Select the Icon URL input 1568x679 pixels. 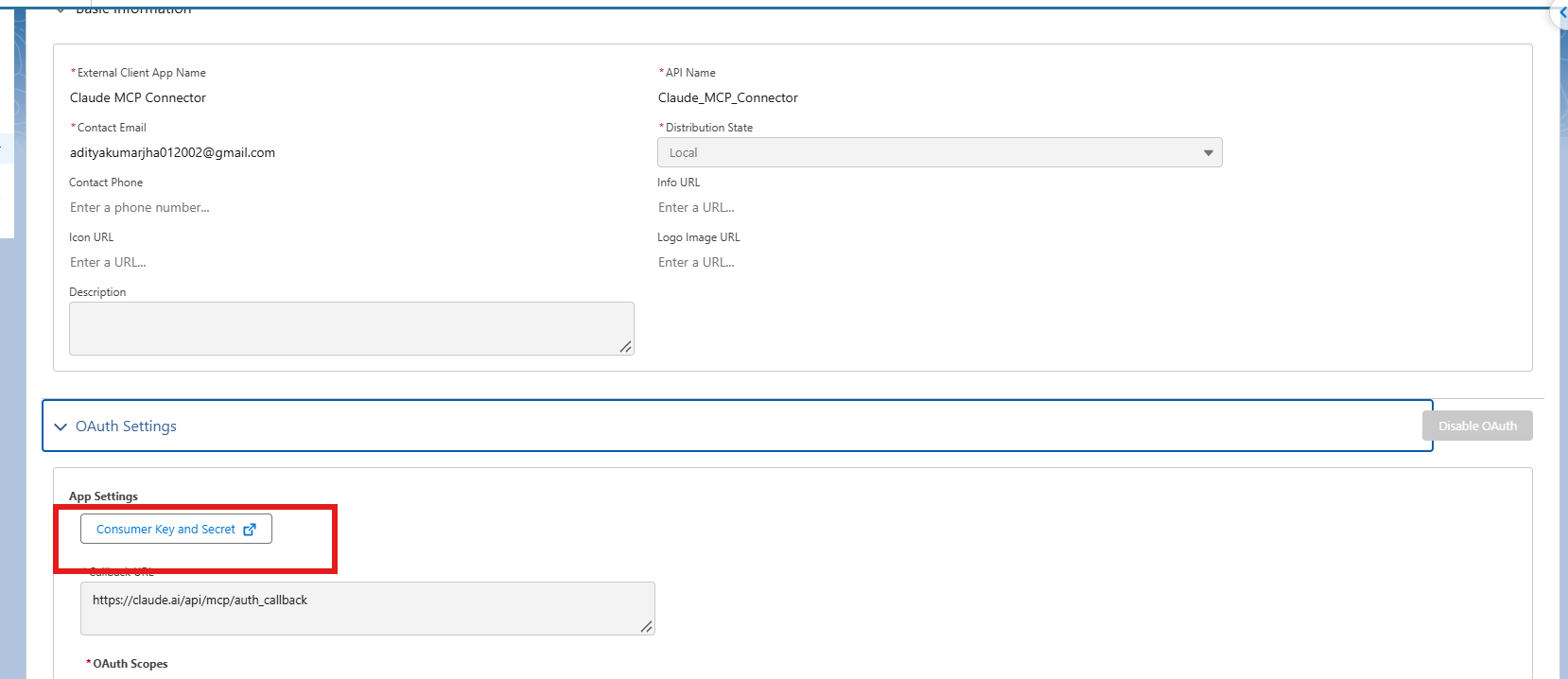coord(352,262)
